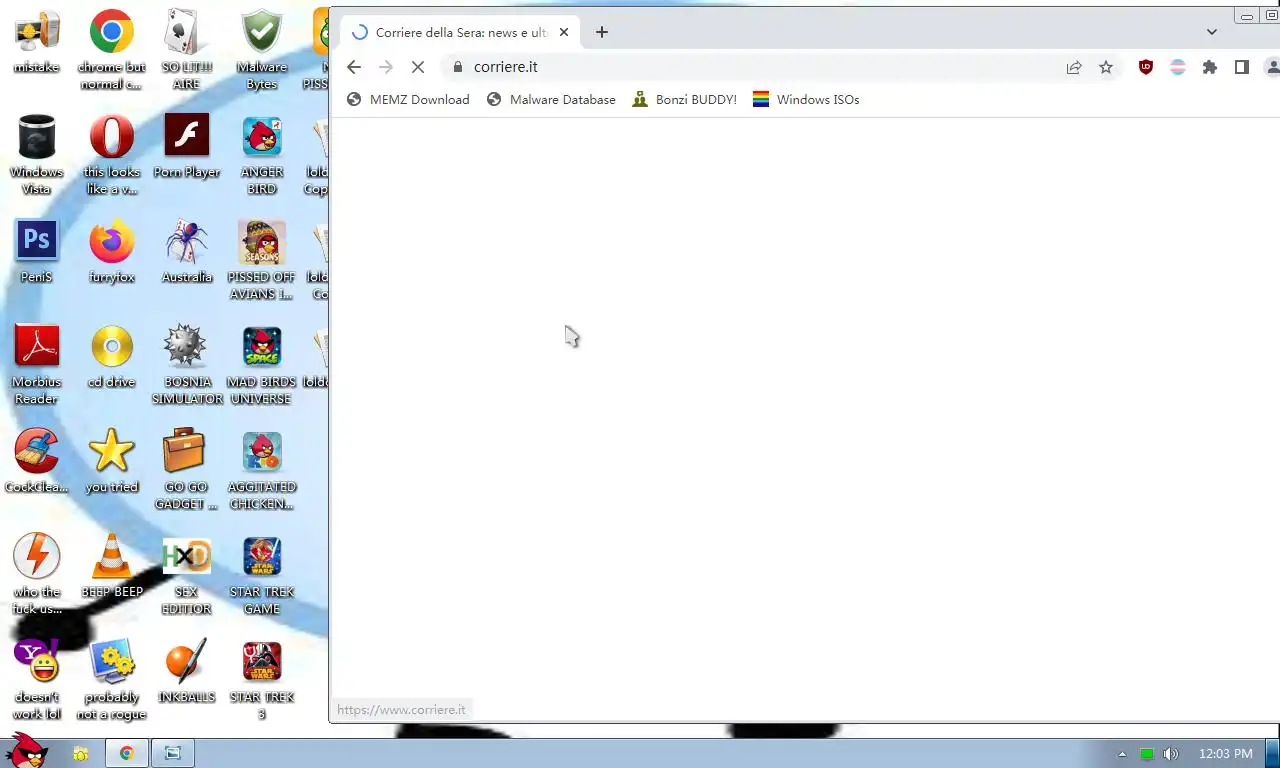The height and width of the screenshot is (768, 1280).
Task: Open the Yahoo 'doesn't work lol' icon
Action: point(37,679)
